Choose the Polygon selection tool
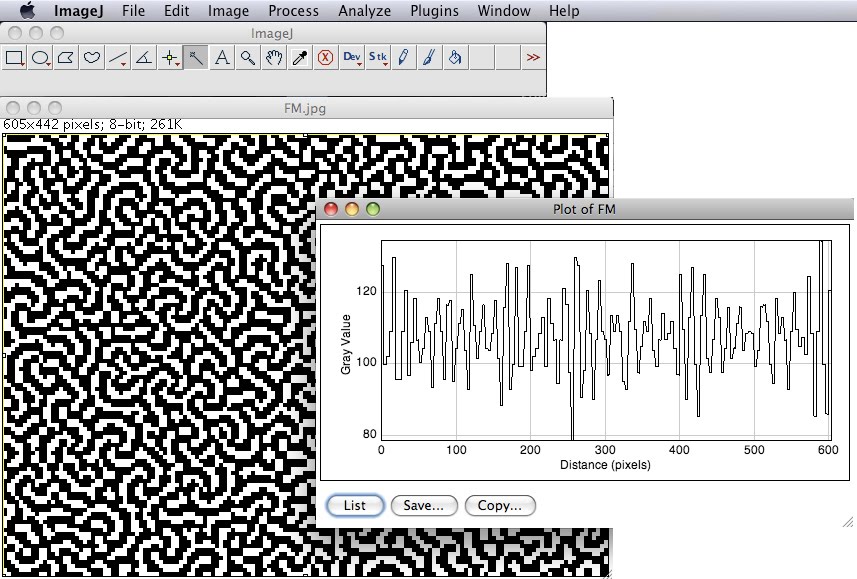This screenshot has width=857, height=579. tap(66, 58)
